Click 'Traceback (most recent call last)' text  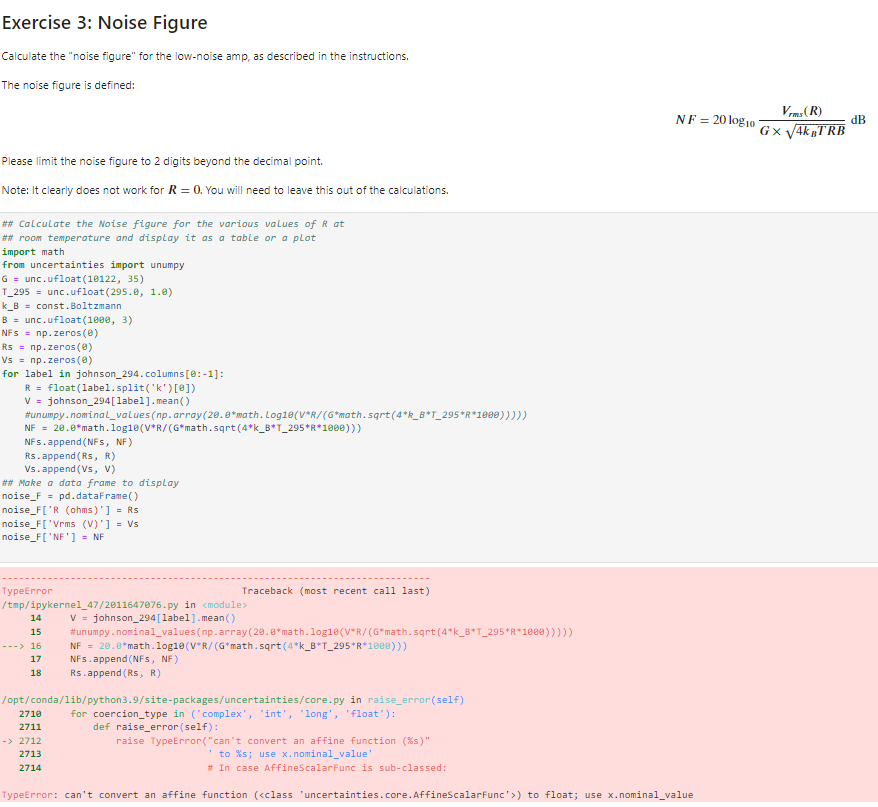coord(336,591)
